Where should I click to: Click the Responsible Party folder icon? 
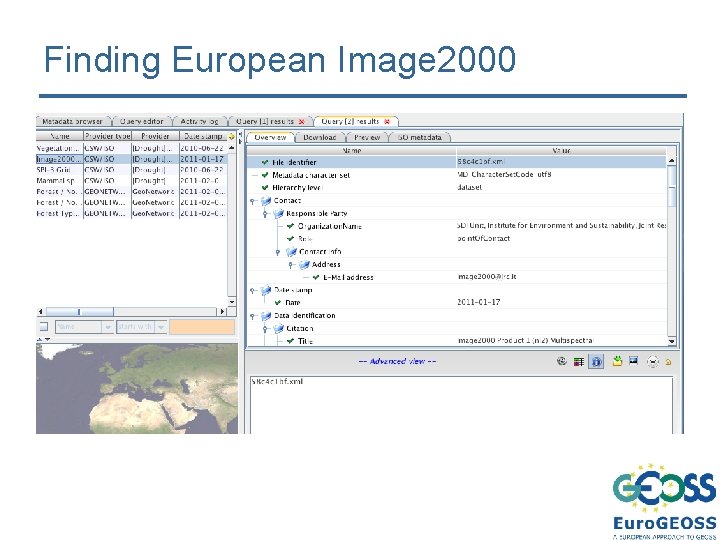278,214
